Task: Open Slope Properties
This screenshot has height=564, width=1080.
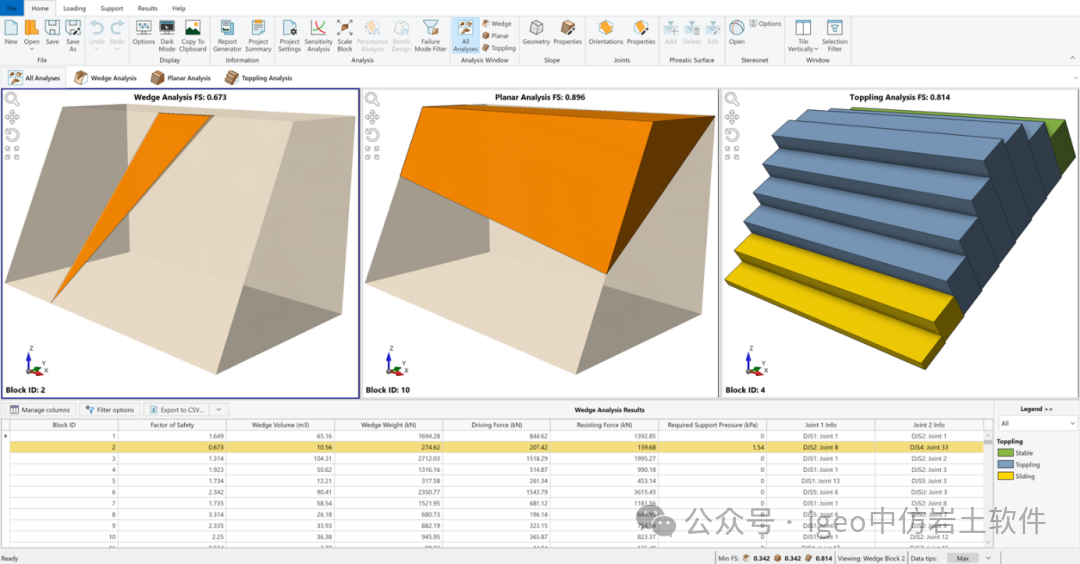Action: point(568,33)
